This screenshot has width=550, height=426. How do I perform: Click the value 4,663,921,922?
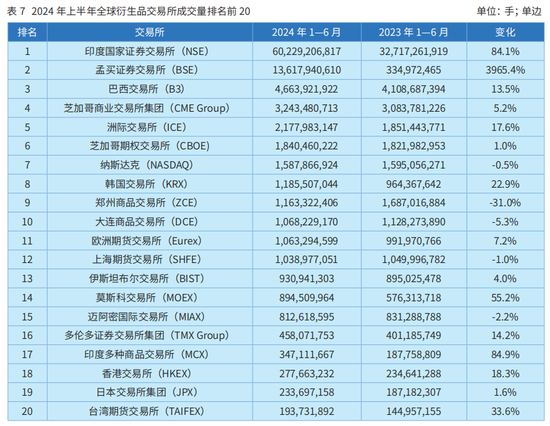(307, 89)
